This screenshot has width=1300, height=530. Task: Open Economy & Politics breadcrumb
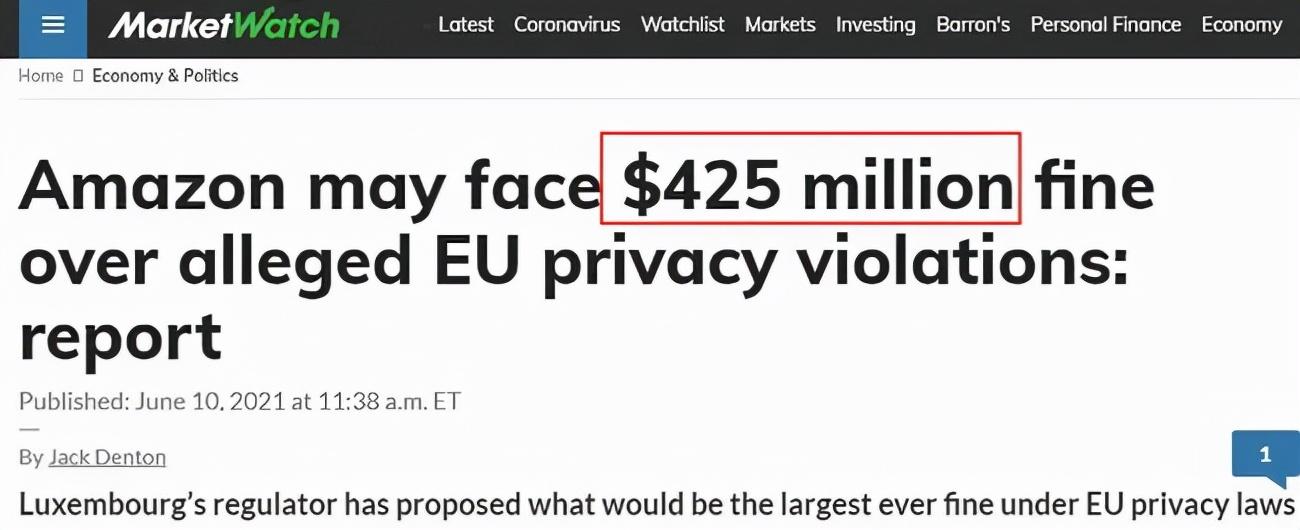pos(165,76)
